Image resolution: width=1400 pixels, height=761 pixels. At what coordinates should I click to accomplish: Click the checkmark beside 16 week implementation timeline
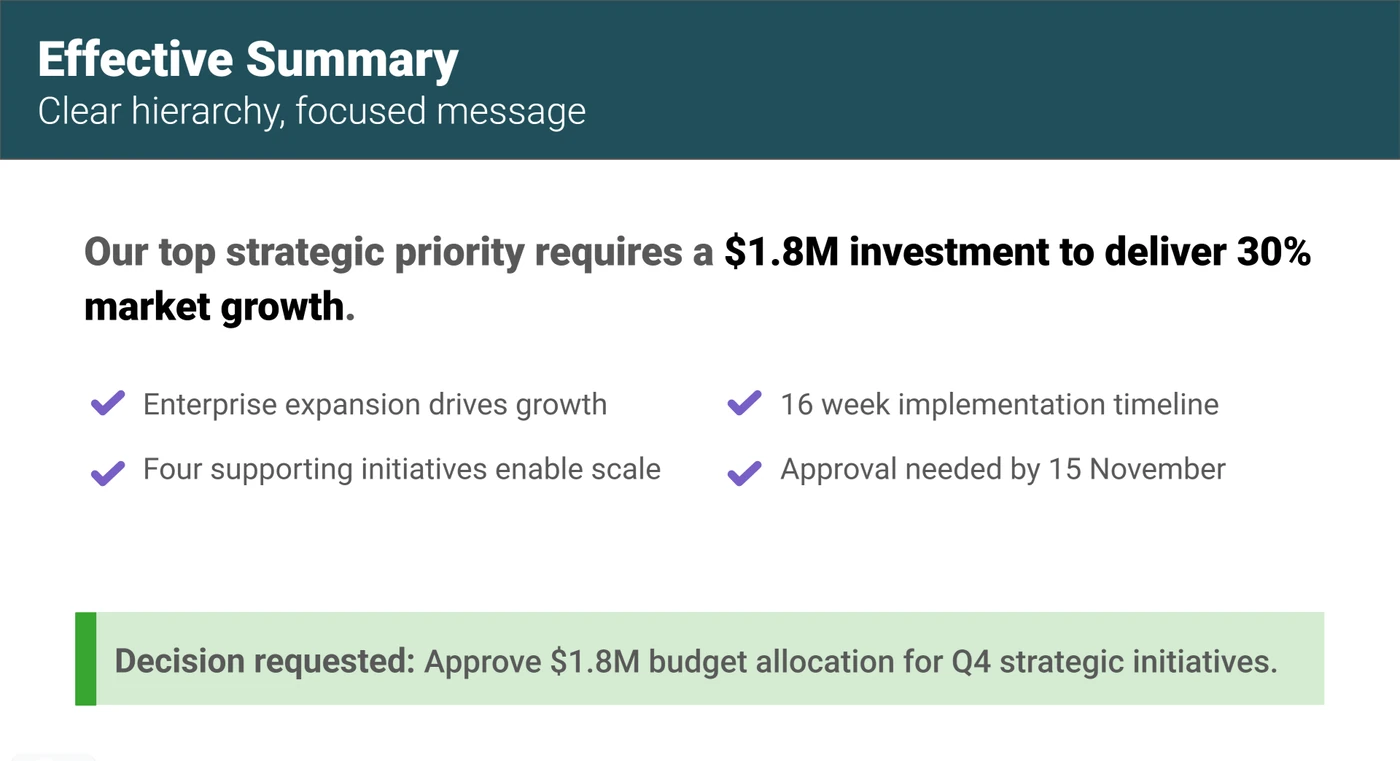click(745, 404)
